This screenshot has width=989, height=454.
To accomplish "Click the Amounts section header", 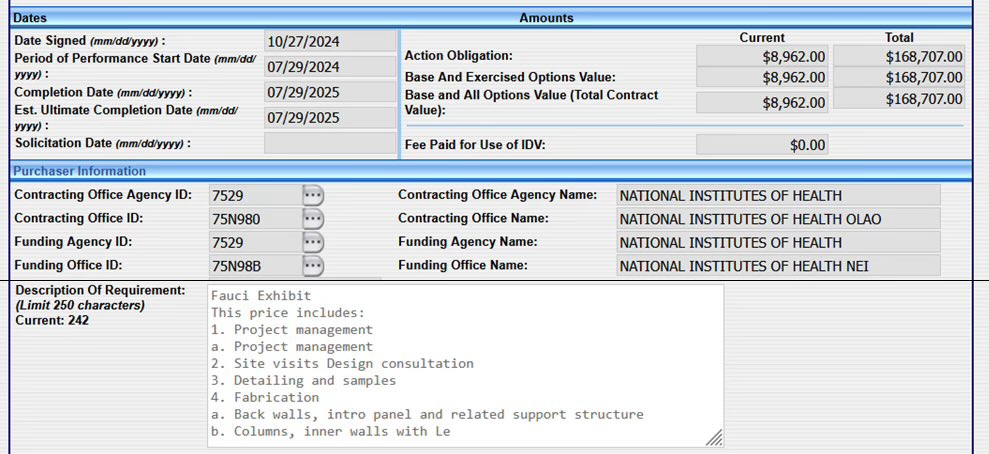I will pyautogui.click(x=546, y=18).
